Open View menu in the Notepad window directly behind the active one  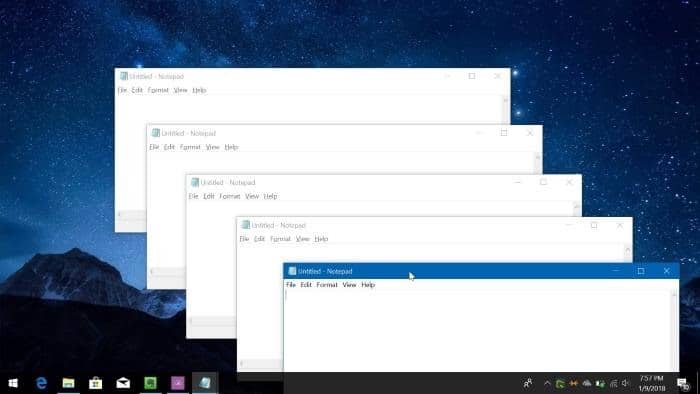click(303, 239)
